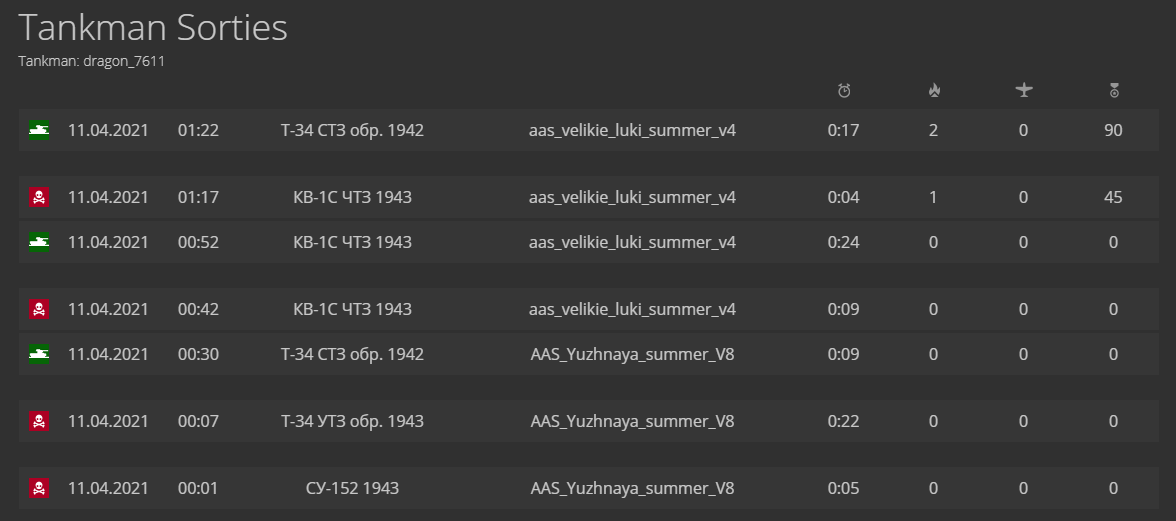Viewport: 1176px width, 521px height.
Task: Click the medal score column icon
Action: point(1114,91)
